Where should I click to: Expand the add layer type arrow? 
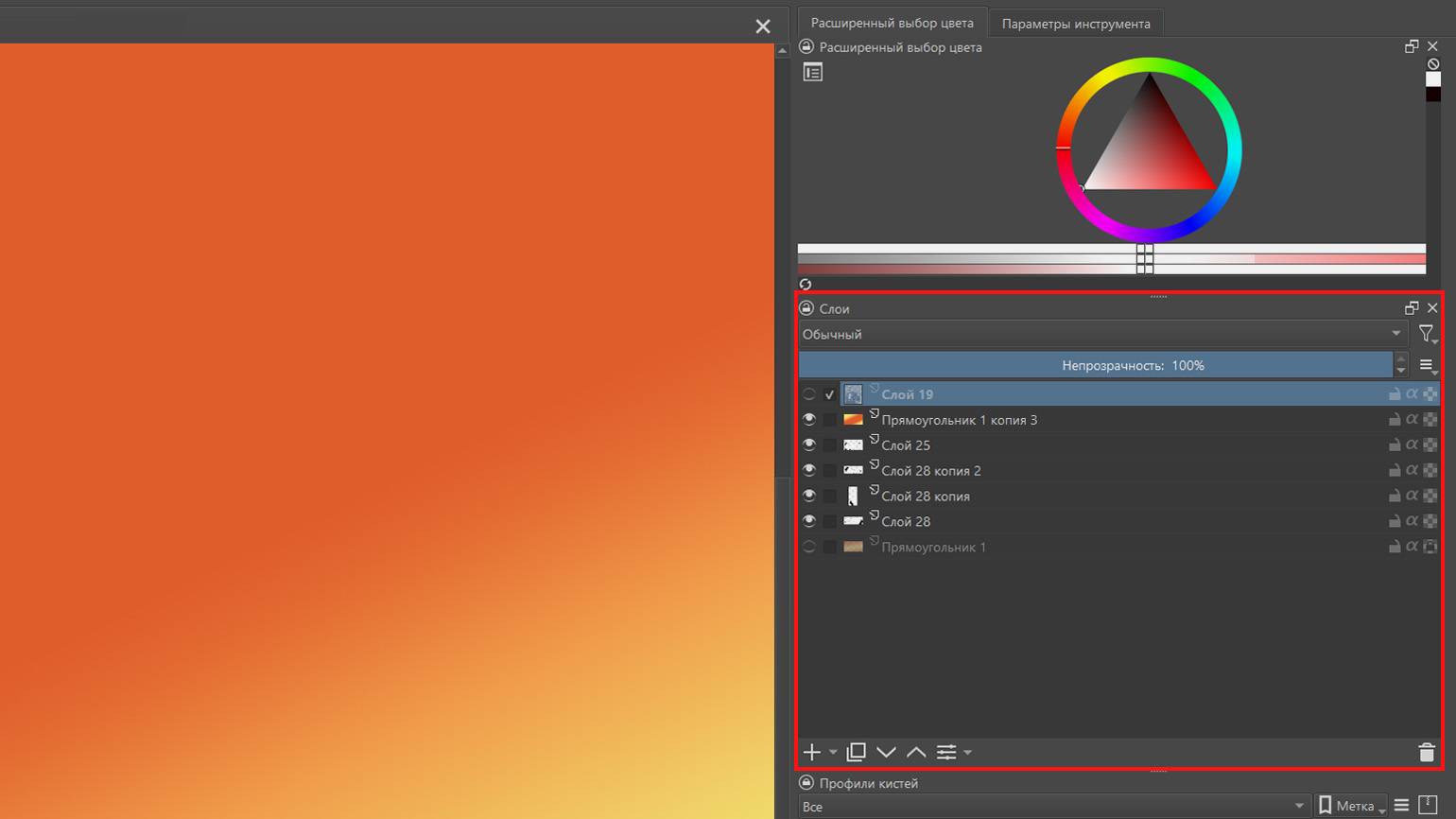click(x=833, y=753)
